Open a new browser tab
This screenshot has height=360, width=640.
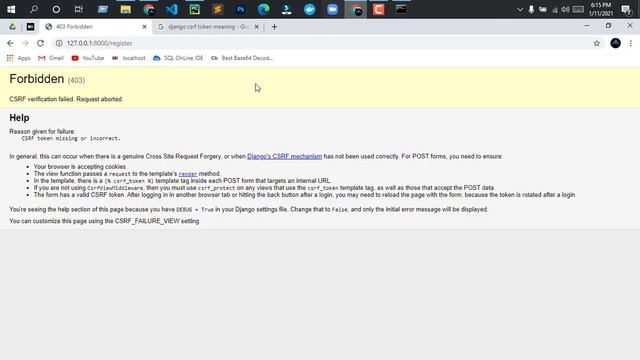click(x=274, y=27)
